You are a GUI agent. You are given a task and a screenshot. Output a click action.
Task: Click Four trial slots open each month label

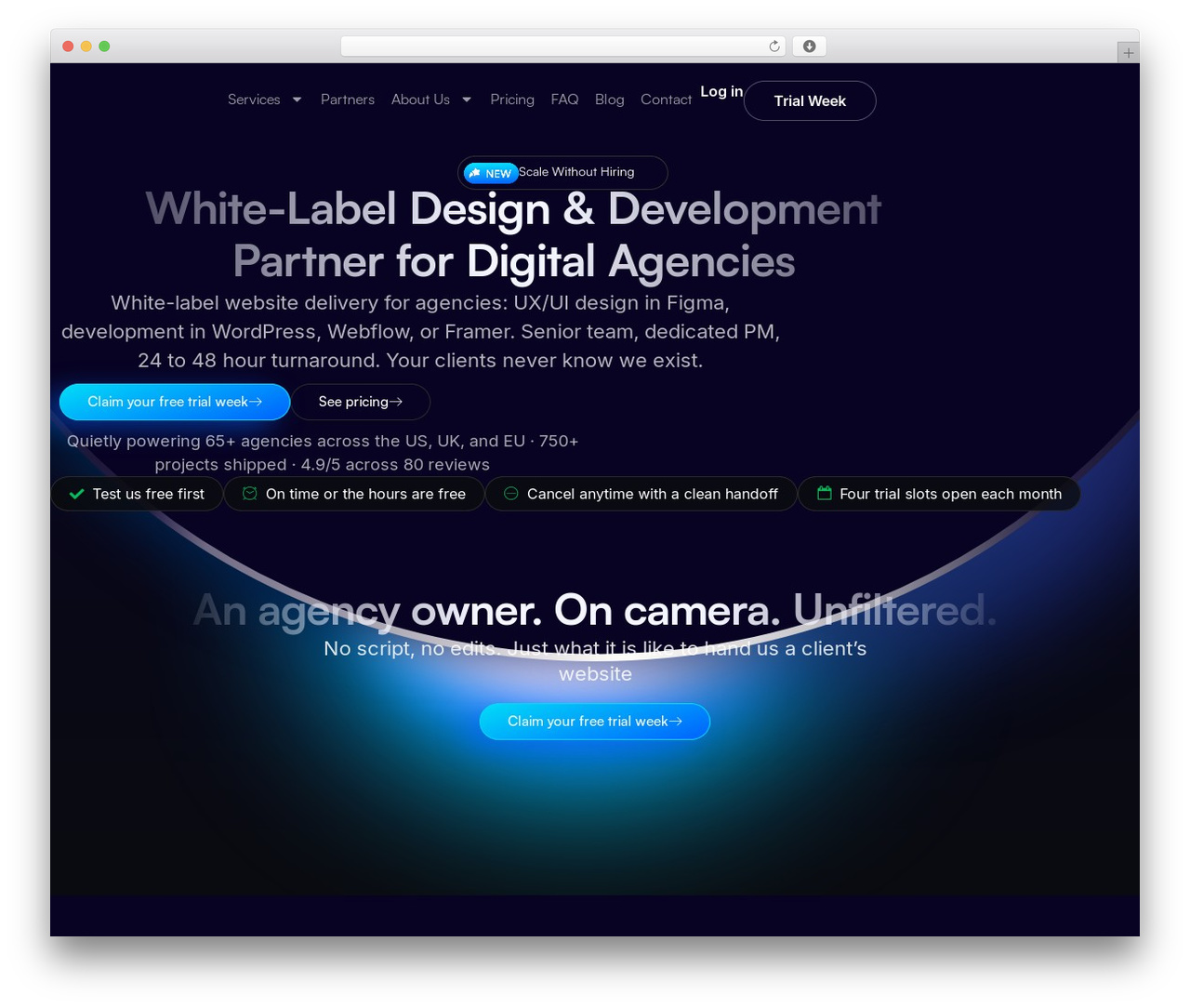coord(950,494)
